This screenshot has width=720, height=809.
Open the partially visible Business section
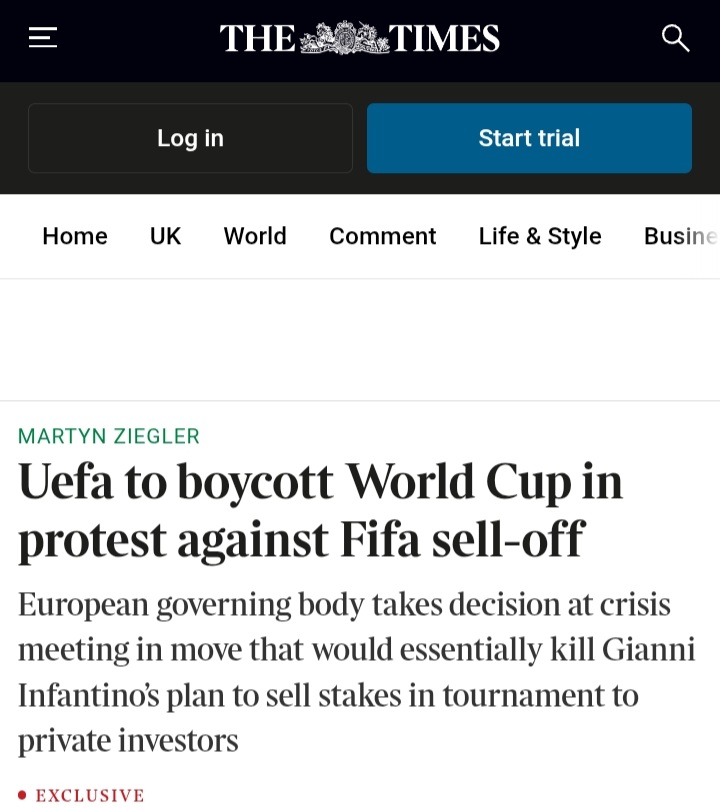pos(681,236)
